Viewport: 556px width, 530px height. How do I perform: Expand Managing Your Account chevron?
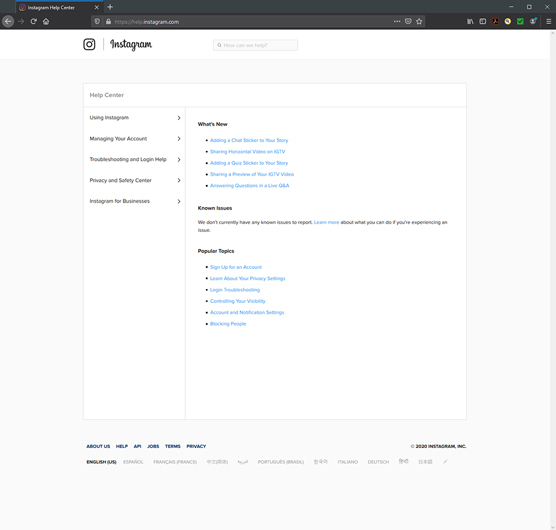[179, 139]
